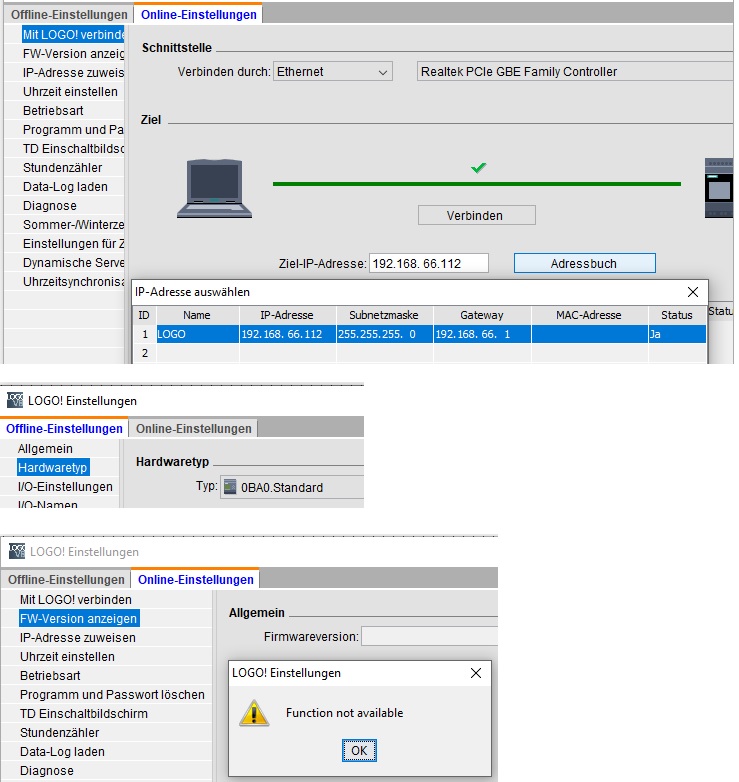This screenshot has width=739, height=782.
Task: Select FW-Version anzeigen in top window list
Action: [73, 53]
